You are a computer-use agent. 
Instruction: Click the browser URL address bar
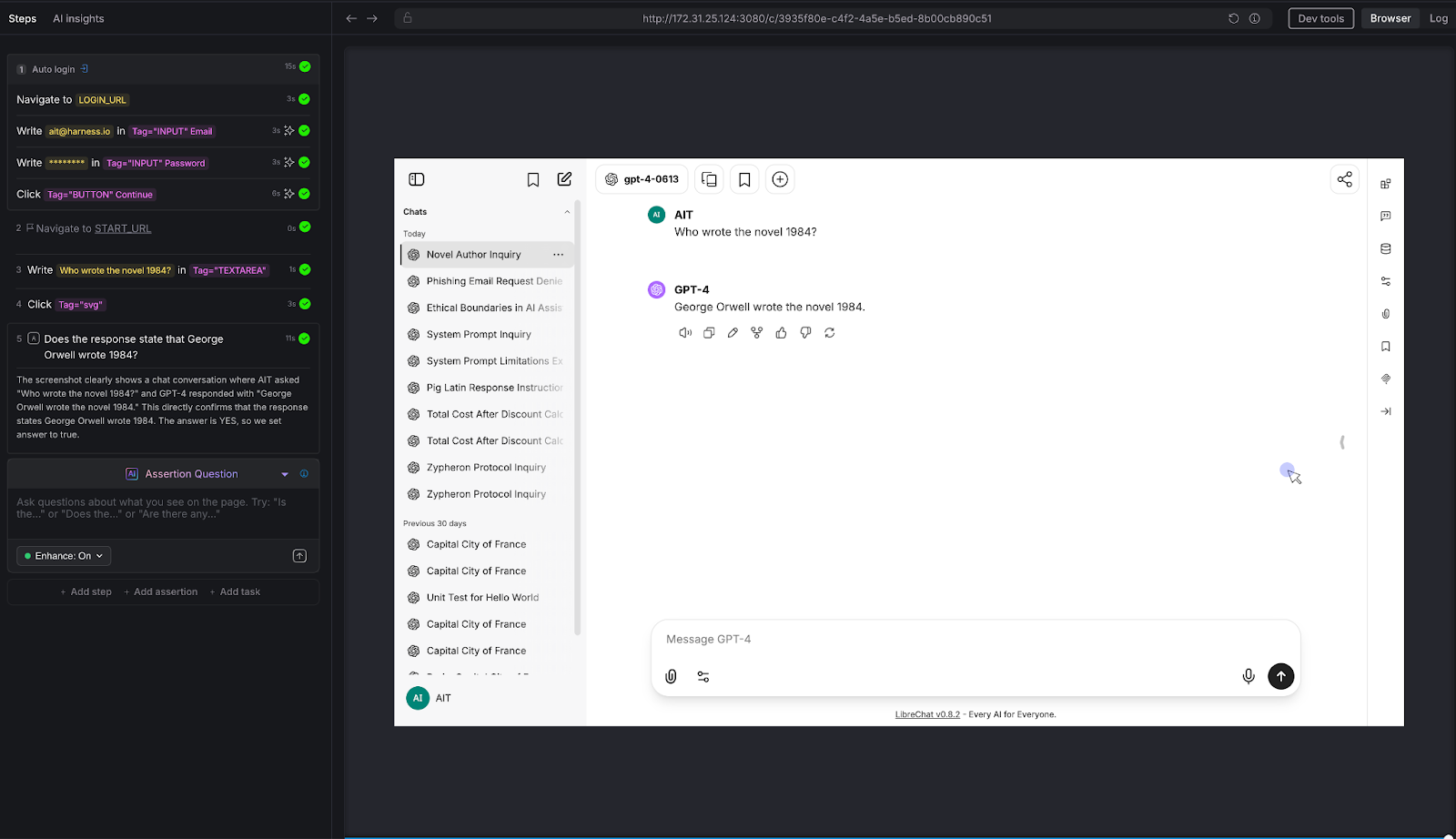816,18
